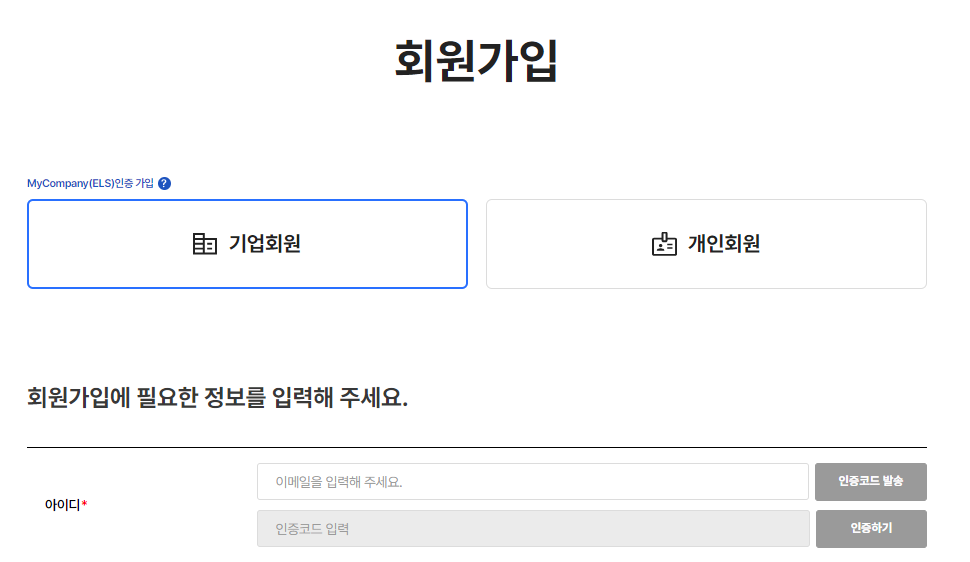Screen dimensions: 970x562
Task: Click the 개인회원 text label
Action: tap(724, 244)
